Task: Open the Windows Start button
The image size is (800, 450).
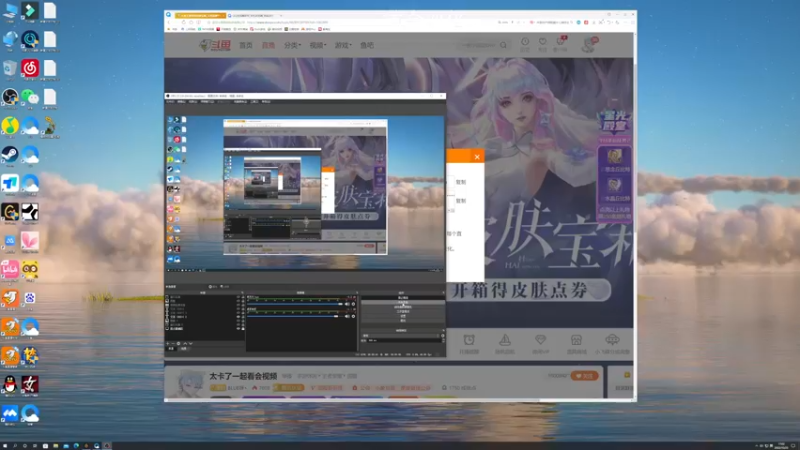Action: pos(5,446)
